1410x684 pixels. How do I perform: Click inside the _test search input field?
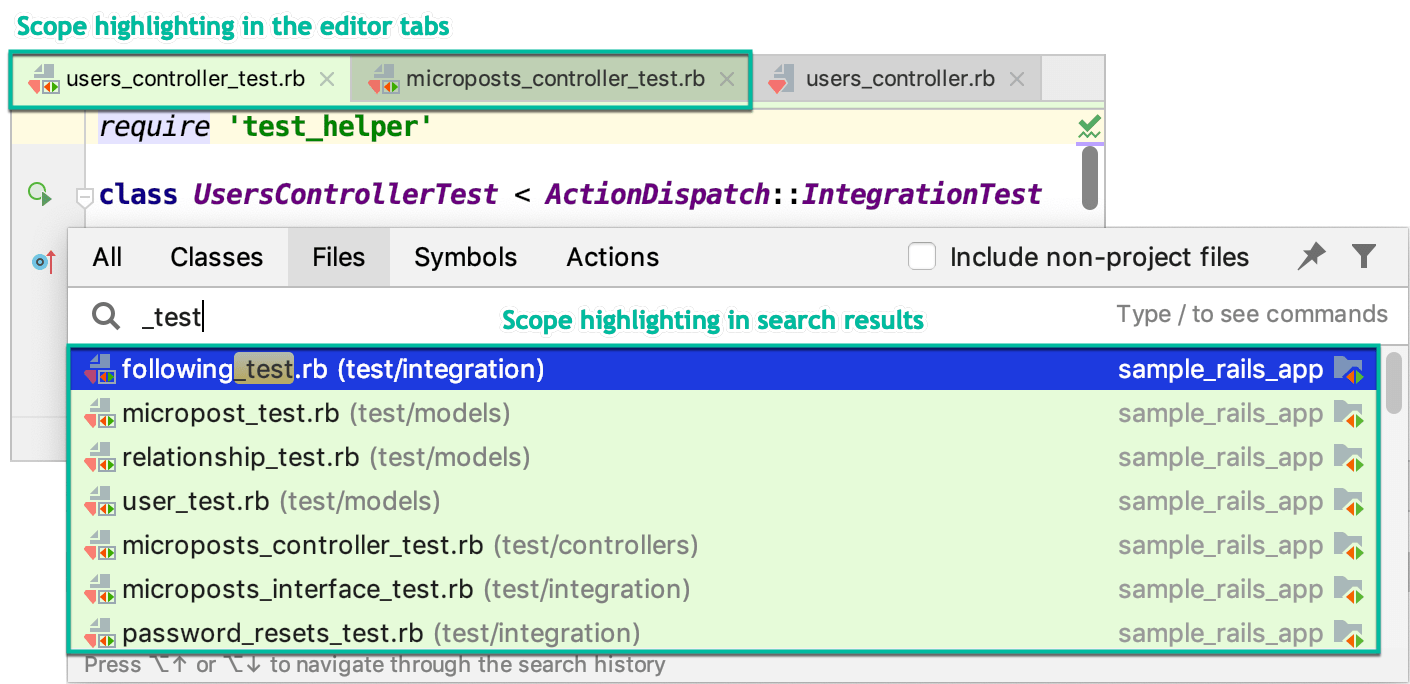point(200,316)
